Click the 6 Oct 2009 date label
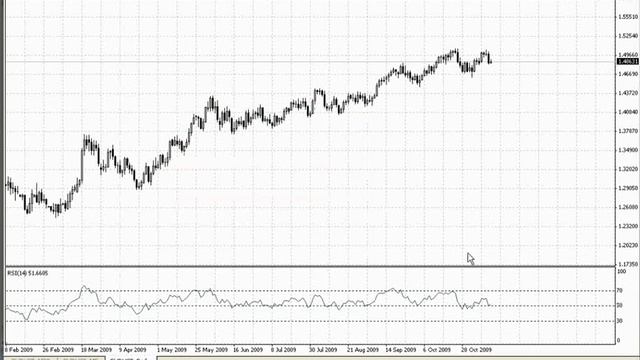Screen dimensions: 640x360 coord(437,350)
